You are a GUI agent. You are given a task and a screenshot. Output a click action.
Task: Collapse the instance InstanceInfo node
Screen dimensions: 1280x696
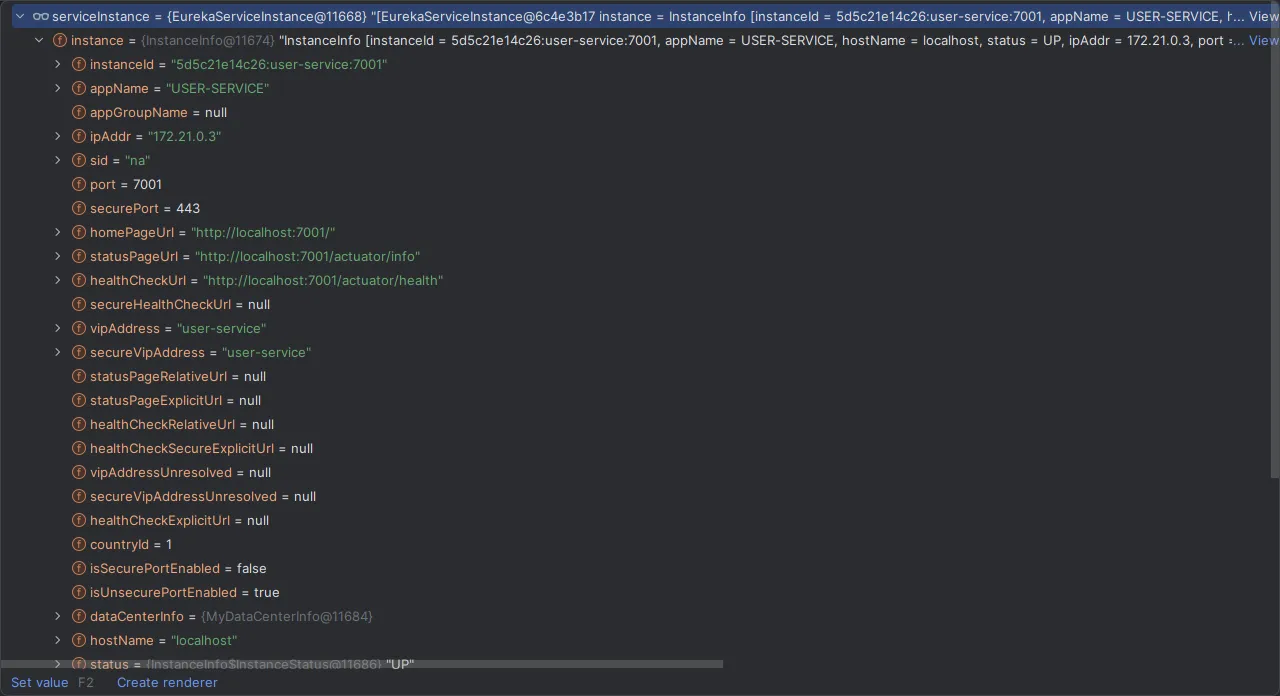click(39, 40)
